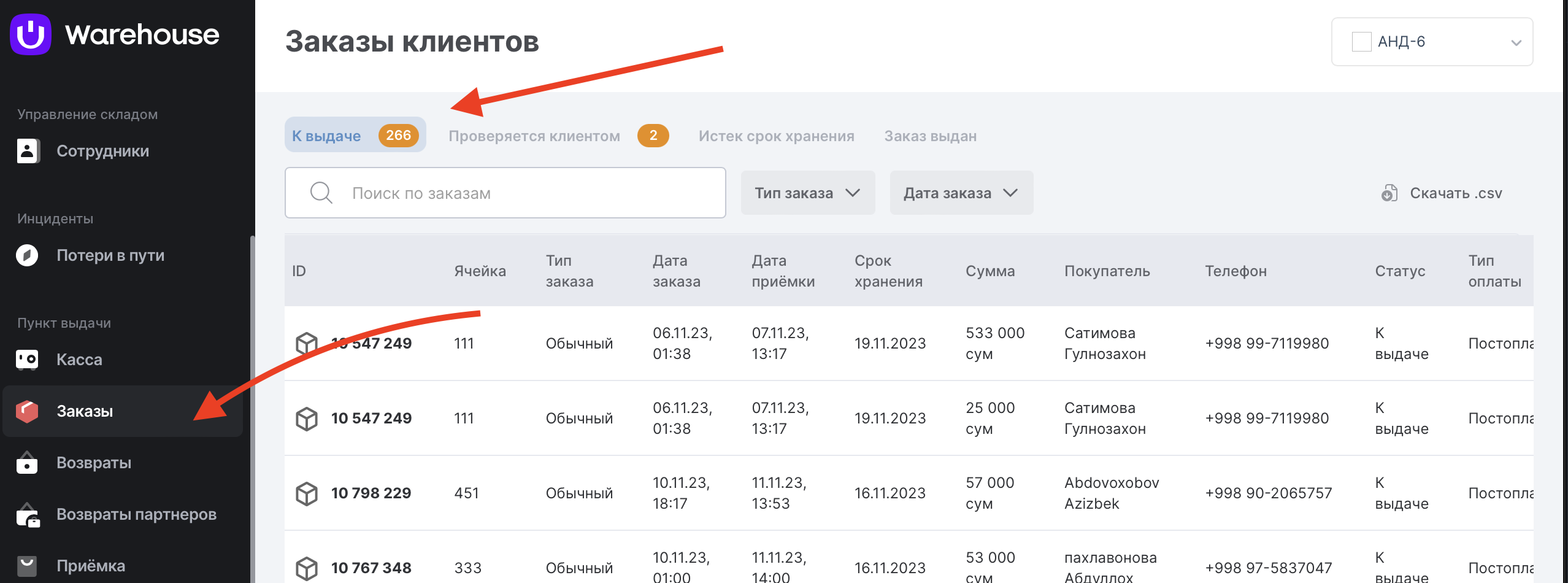Click the package icon for order 10 798 229

(x=307, y=493)
